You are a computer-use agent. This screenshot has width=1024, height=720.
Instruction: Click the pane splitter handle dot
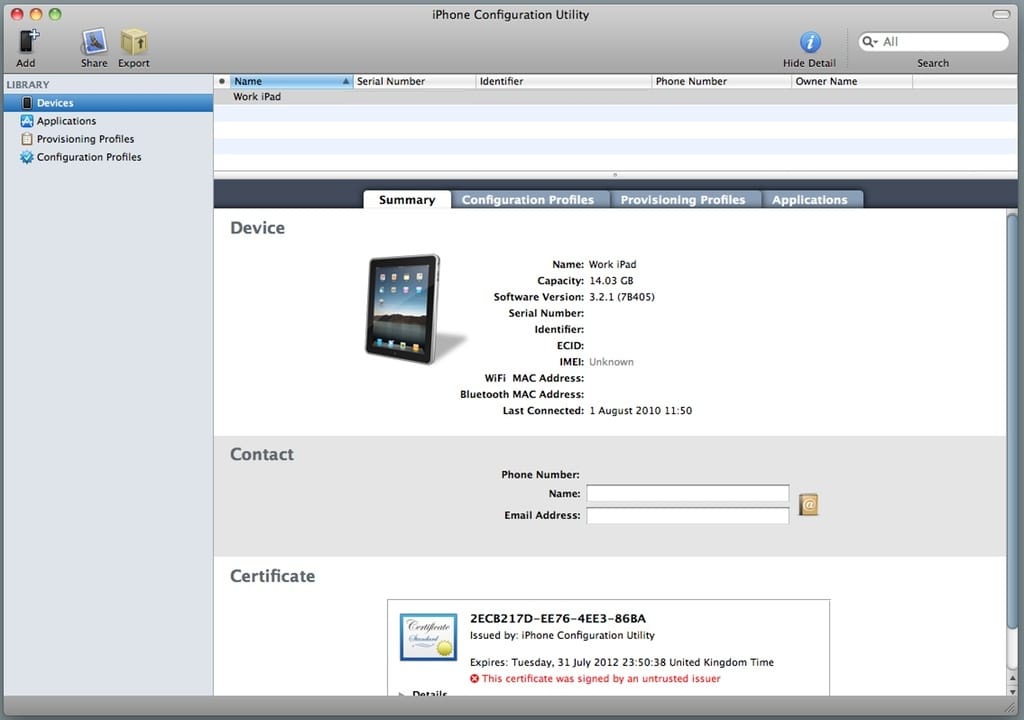pyautogui.click(x=615, y=175)
